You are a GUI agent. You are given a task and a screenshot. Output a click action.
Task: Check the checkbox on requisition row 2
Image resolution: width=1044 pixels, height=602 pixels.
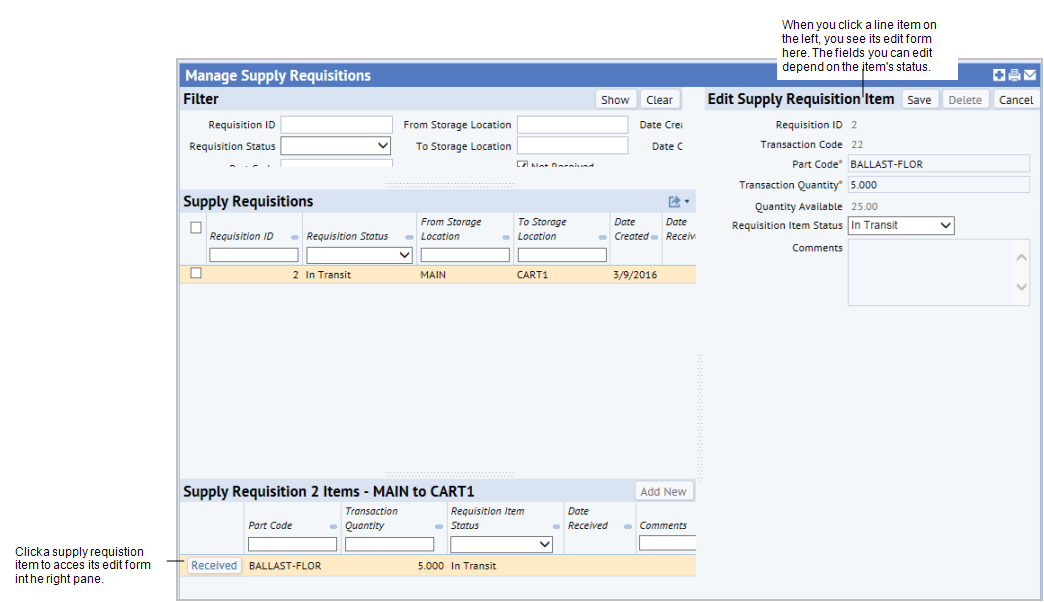(196, 273)
